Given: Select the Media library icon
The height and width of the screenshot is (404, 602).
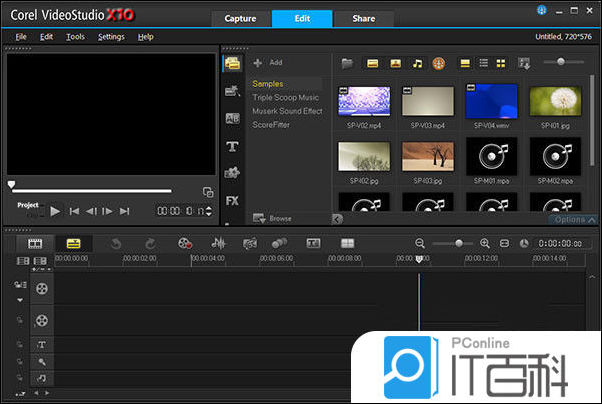Looking at the screenshot, I should click(232, 63).
